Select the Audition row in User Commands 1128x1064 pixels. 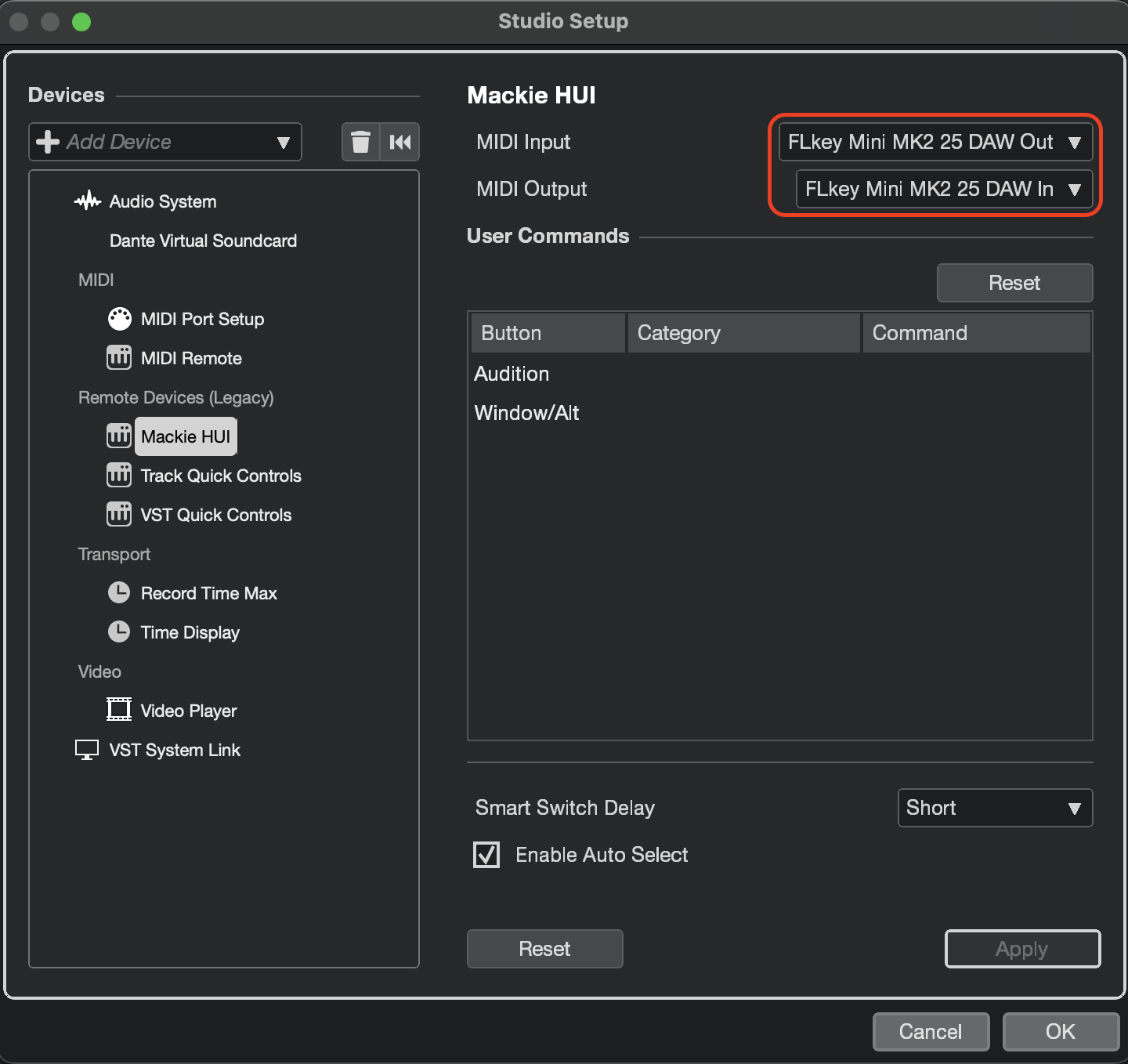[780, 374]
